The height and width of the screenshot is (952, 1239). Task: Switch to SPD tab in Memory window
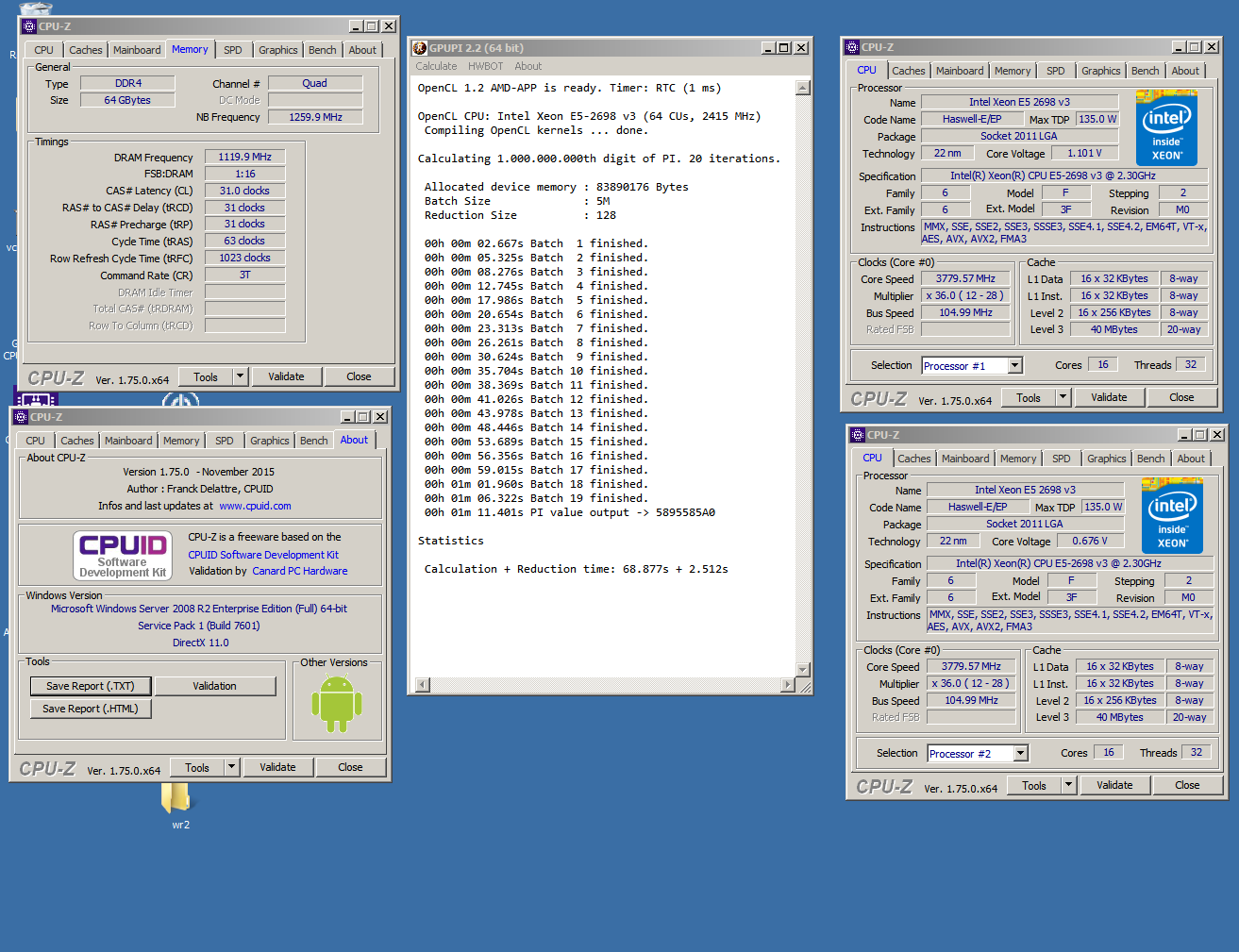point(233,50)
